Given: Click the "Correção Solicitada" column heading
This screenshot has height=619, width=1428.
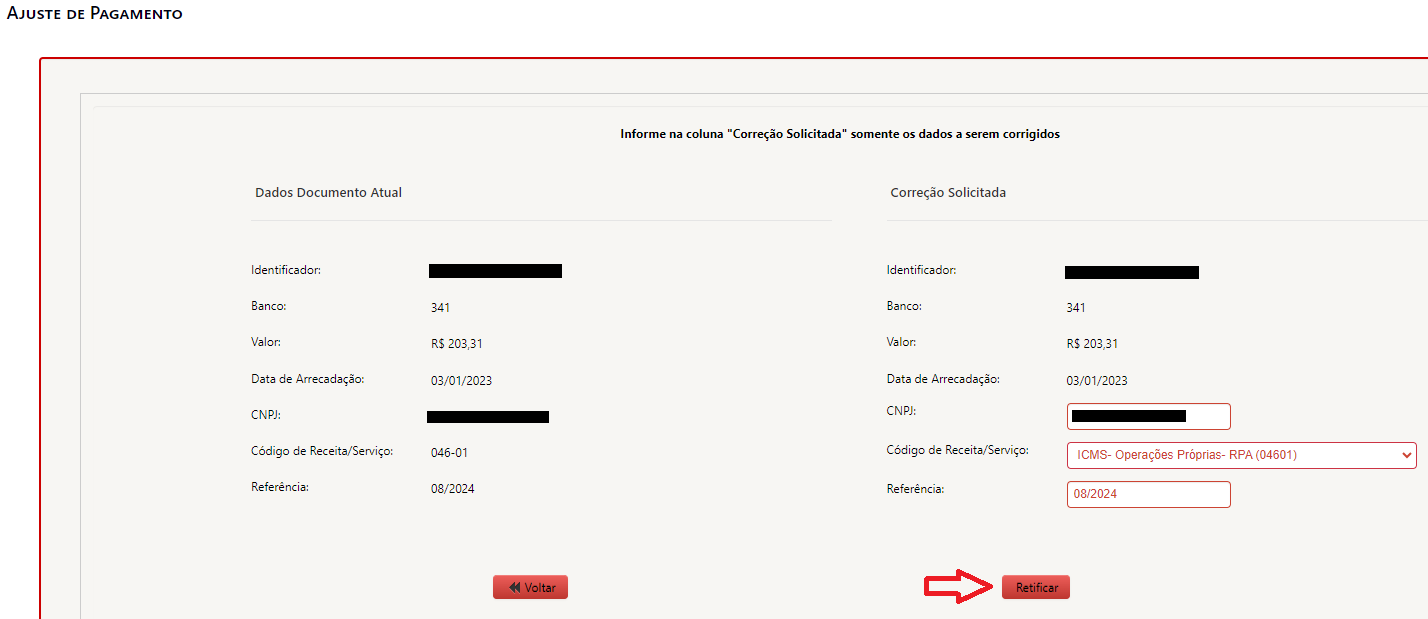Looking at the screenshot, I should [x=948, y=192].
